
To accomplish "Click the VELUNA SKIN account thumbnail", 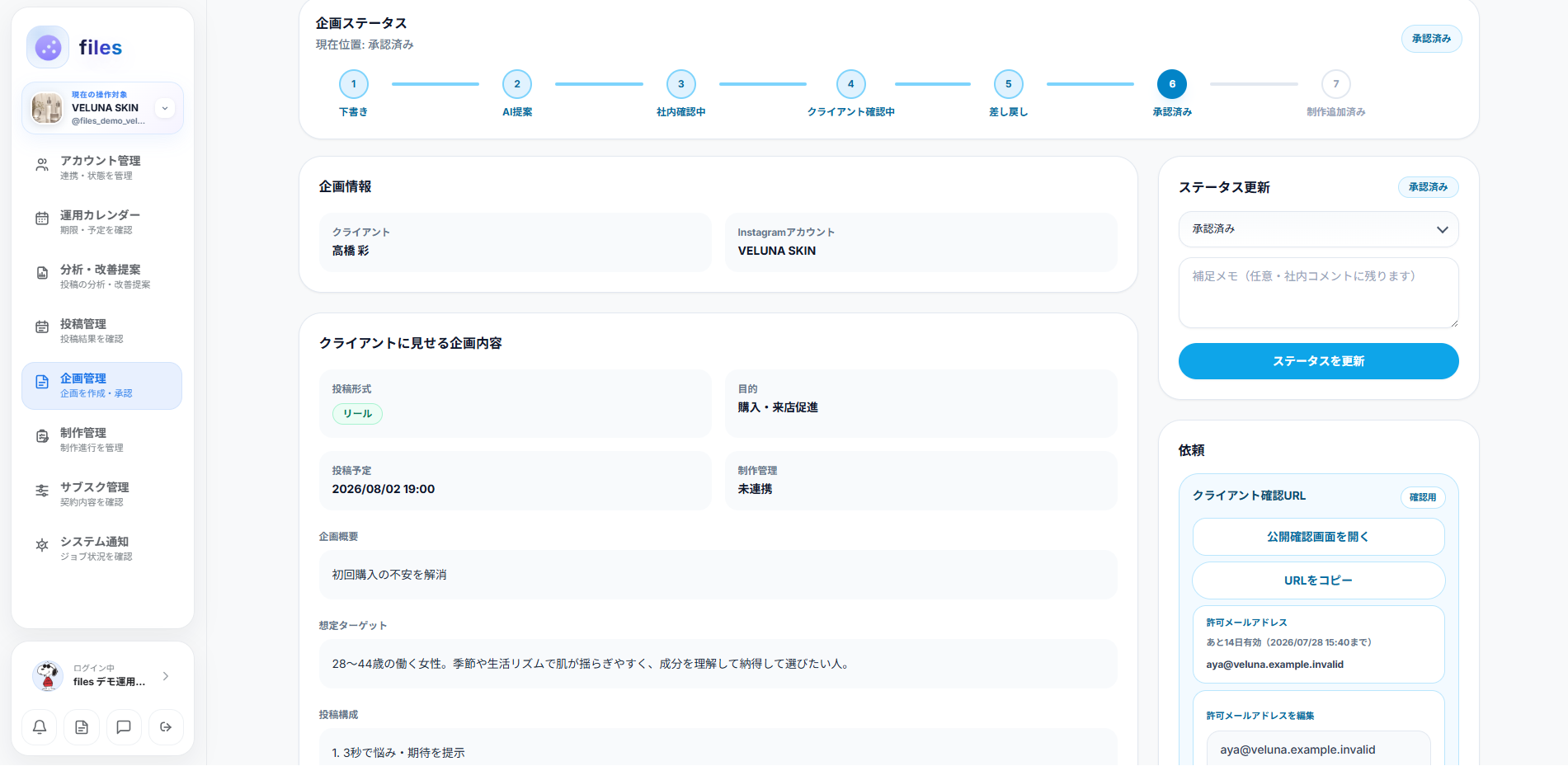I will tap(47, 108).
